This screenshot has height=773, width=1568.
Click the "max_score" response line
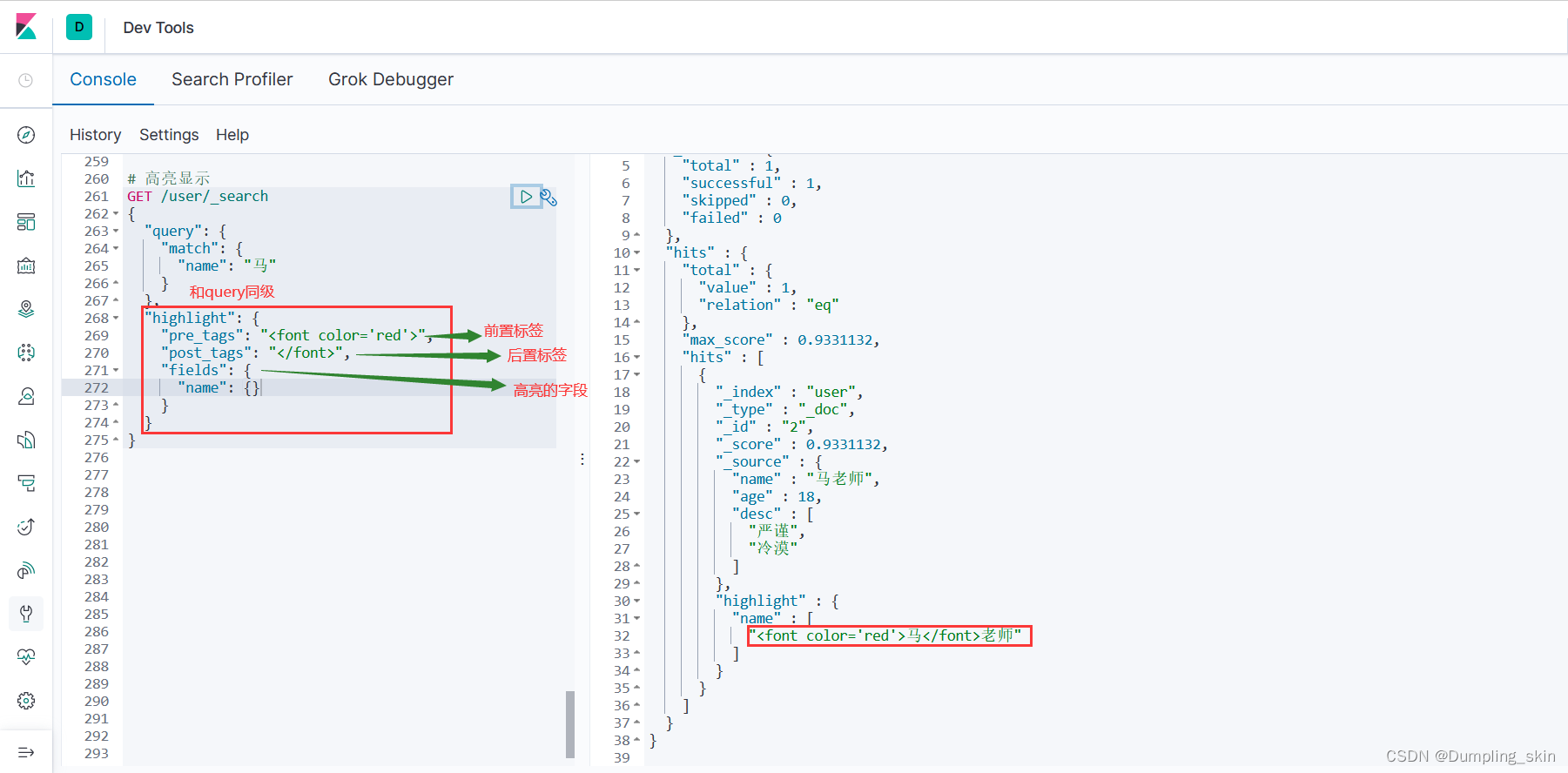(x=781, y=340)
